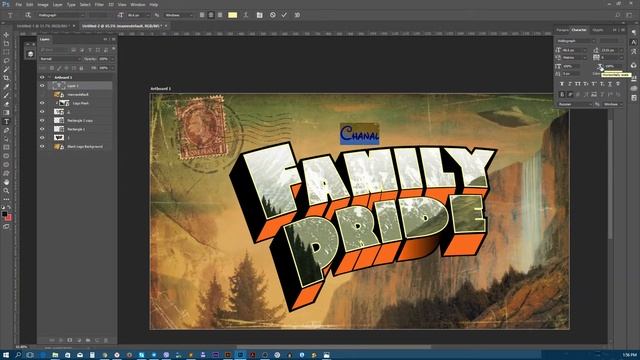Click the red background color swatch

point(9,218)
